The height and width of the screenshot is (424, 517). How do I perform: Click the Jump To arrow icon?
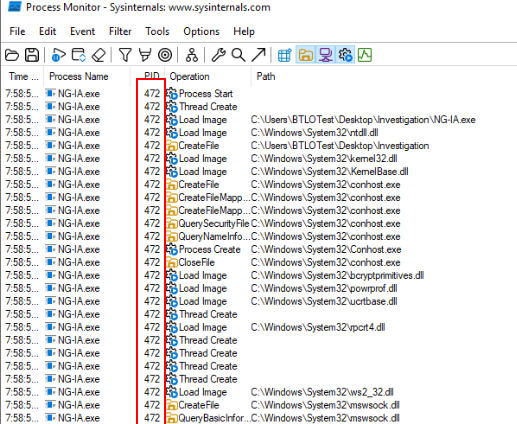(258, 55)
